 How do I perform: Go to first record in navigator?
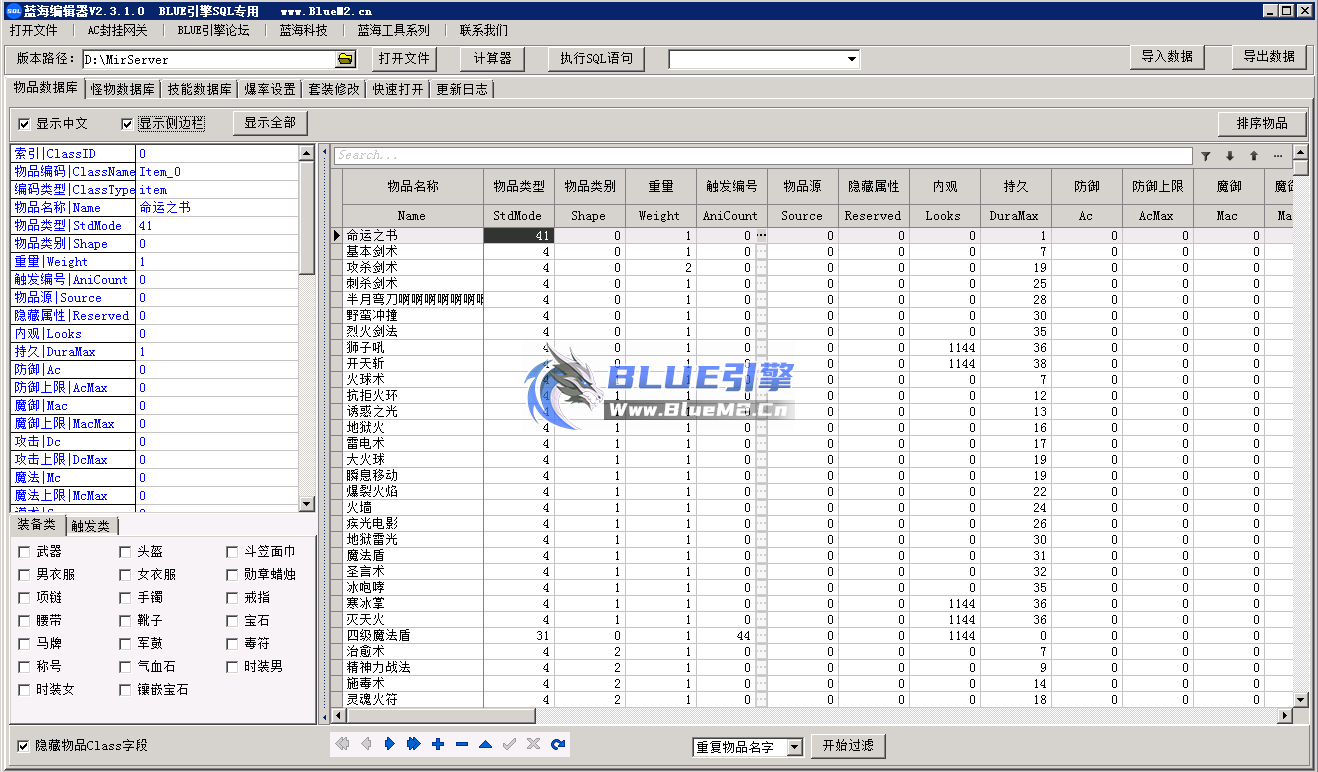[342, 744]
